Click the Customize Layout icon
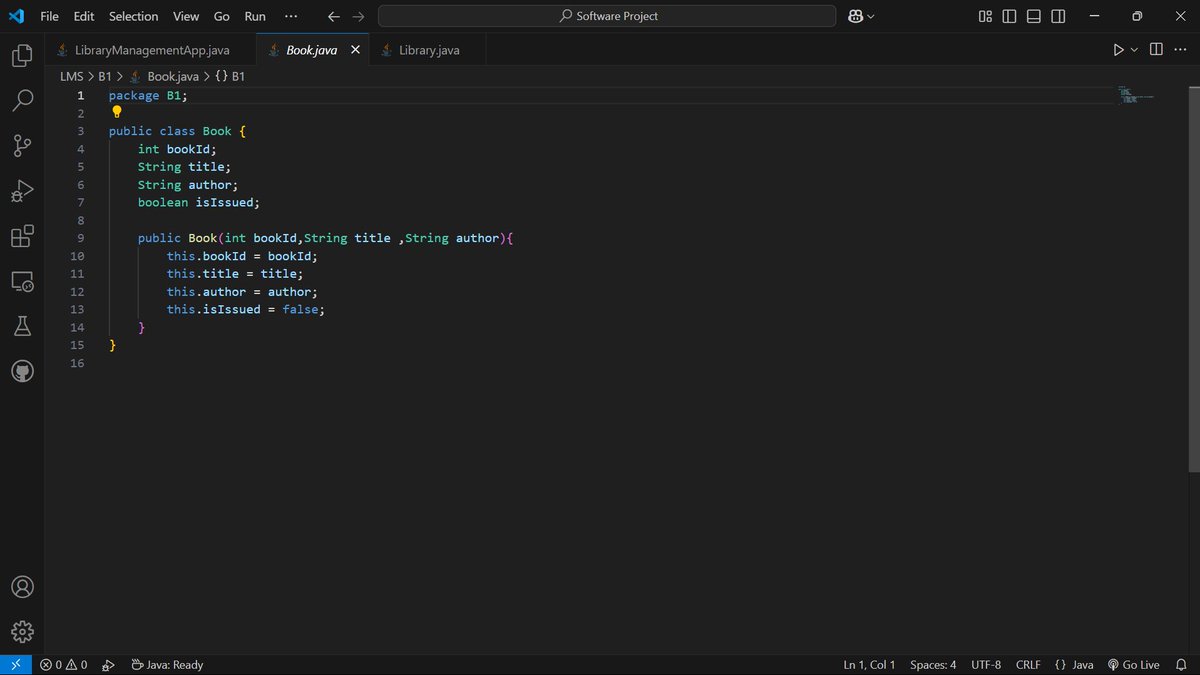Screen dimensions: 1200x675 985,16
